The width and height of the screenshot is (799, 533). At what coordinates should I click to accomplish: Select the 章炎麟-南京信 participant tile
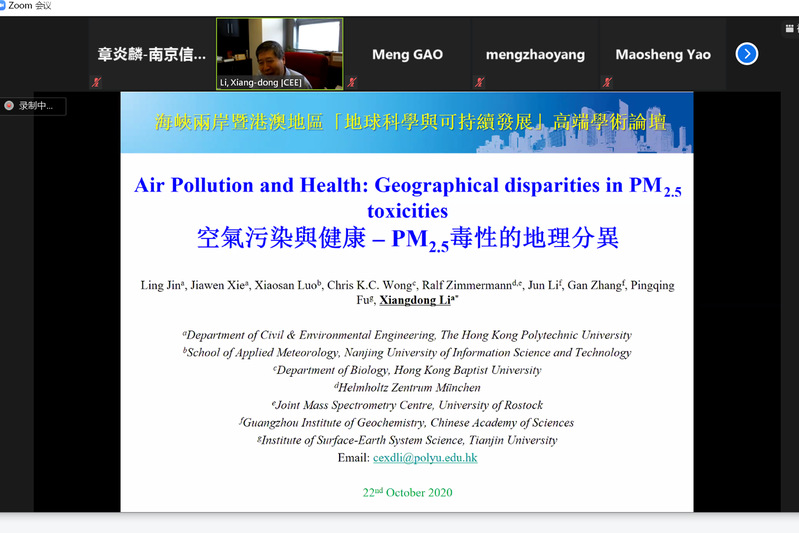click(x=152, y=54)
